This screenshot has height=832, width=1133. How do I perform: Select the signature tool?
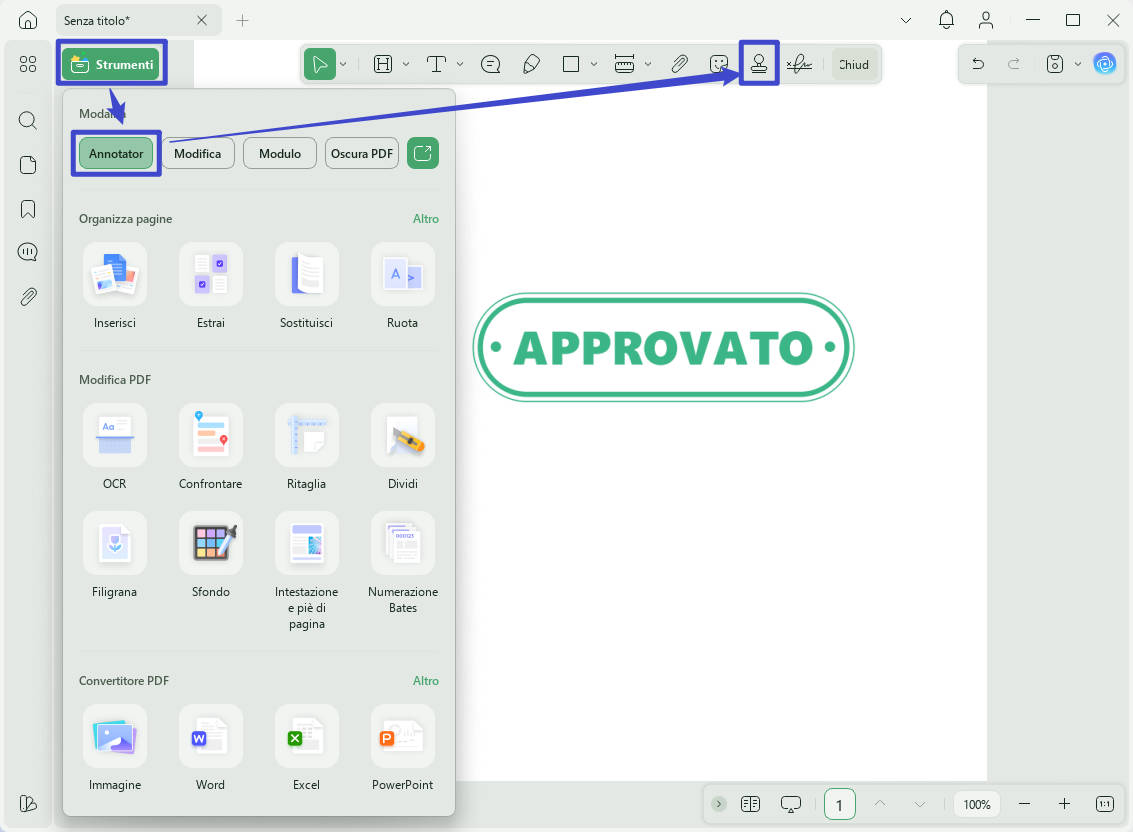coord(799,64)
